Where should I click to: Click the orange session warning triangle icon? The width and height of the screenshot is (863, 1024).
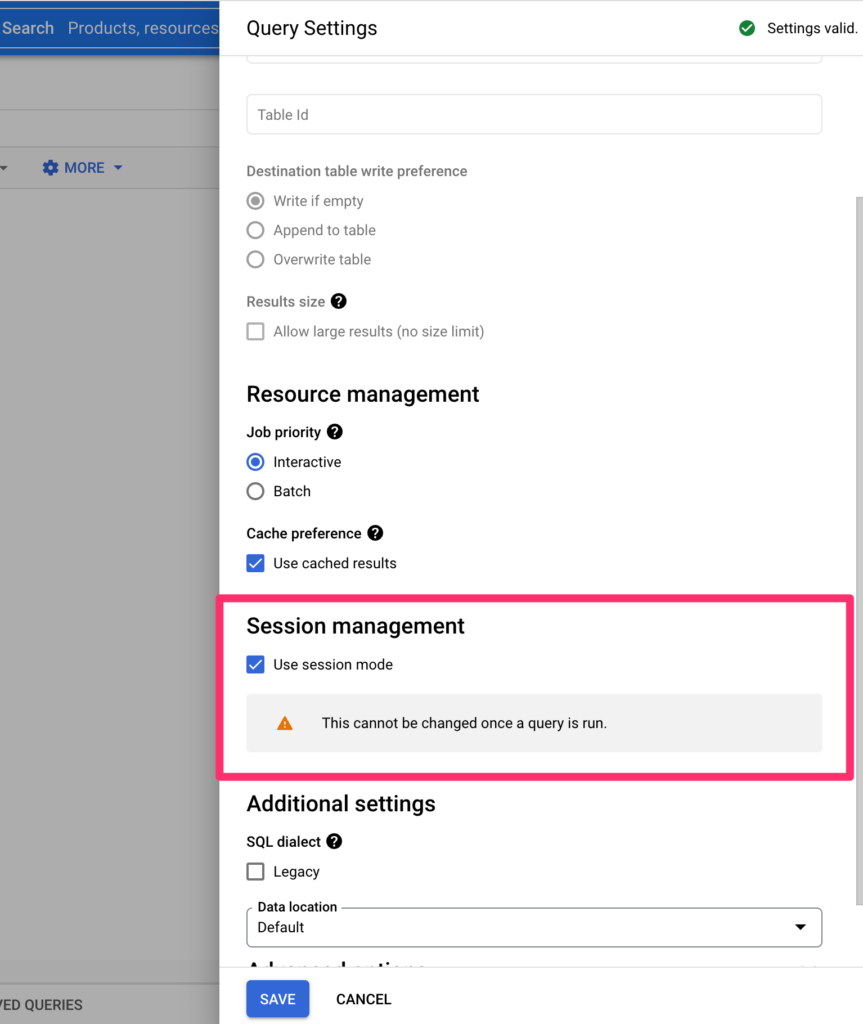pyautogui.click(x=285, y=723)
